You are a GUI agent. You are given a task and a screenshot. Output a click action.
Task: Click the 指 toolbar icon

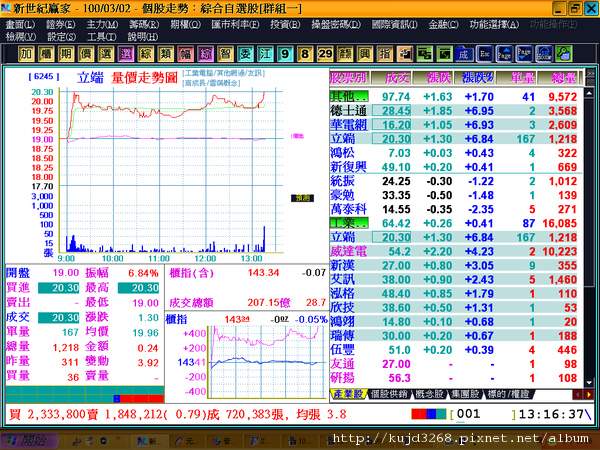pos(385,54)
